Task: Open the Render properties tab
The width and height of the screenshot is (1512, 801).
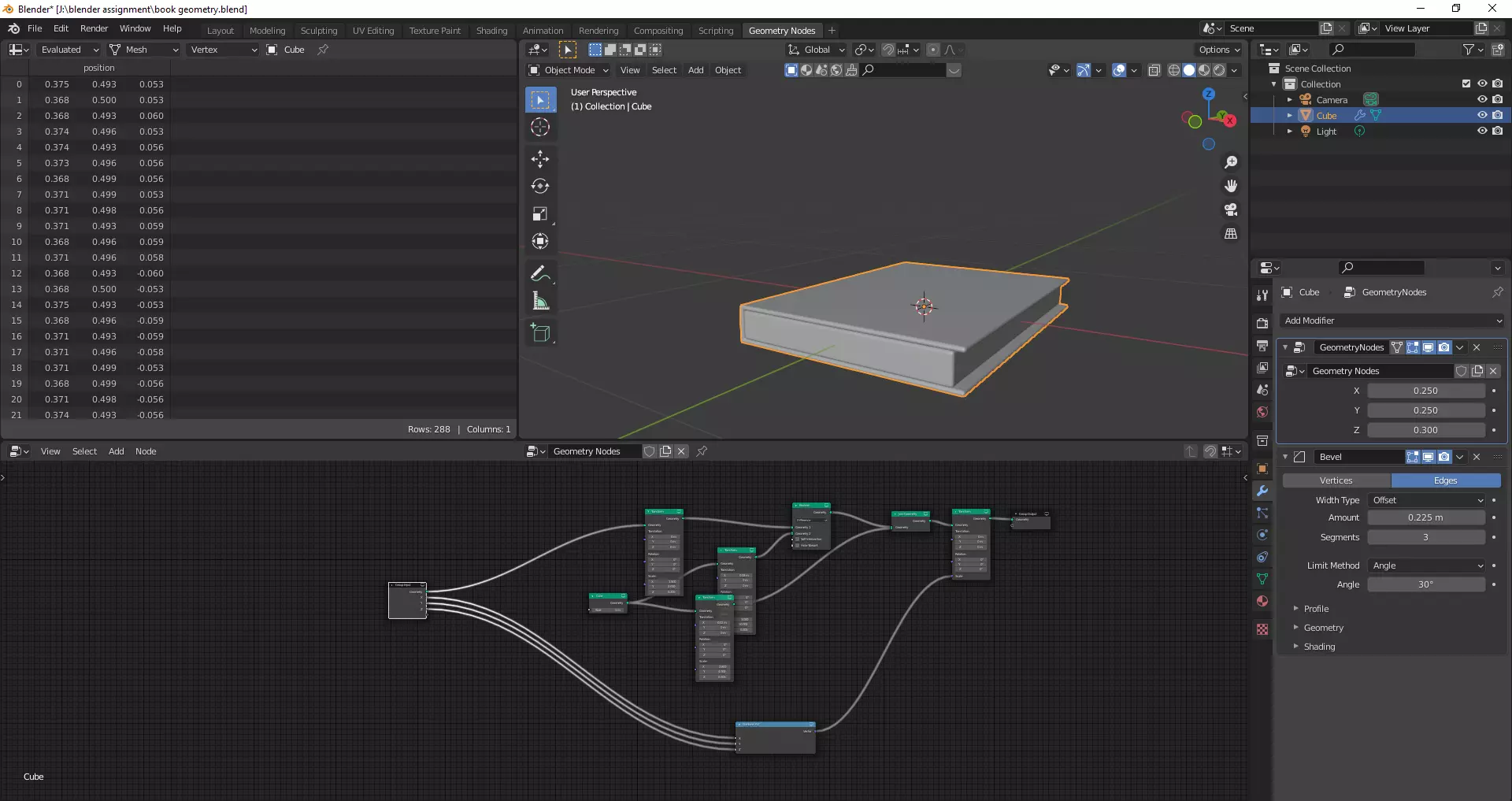Action: [1262, 324]
